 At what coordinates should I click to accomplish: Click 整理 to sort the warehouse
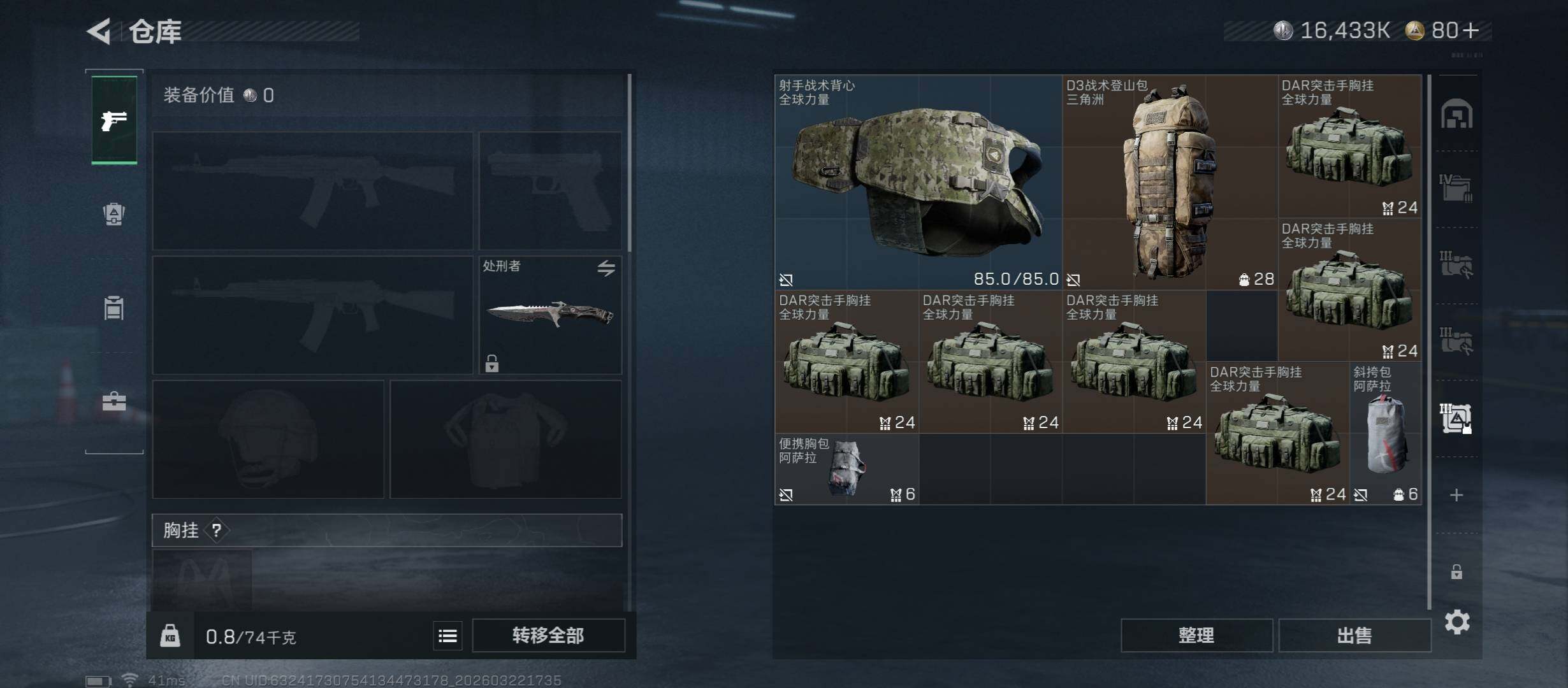1196,635
